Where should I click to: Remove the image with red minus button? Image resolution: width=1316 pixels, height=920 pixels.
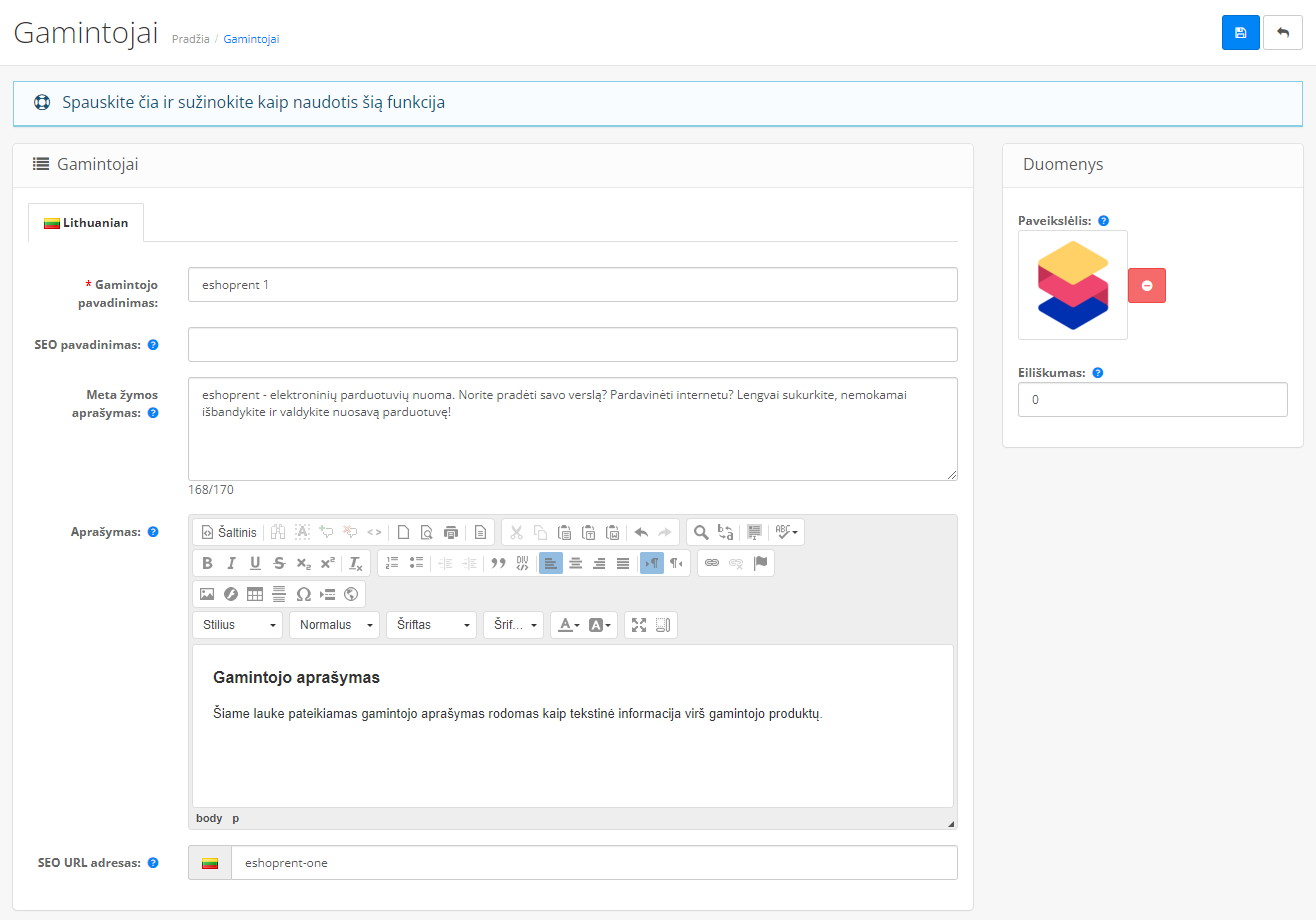pyautogui.click(x=1147, y=286)
